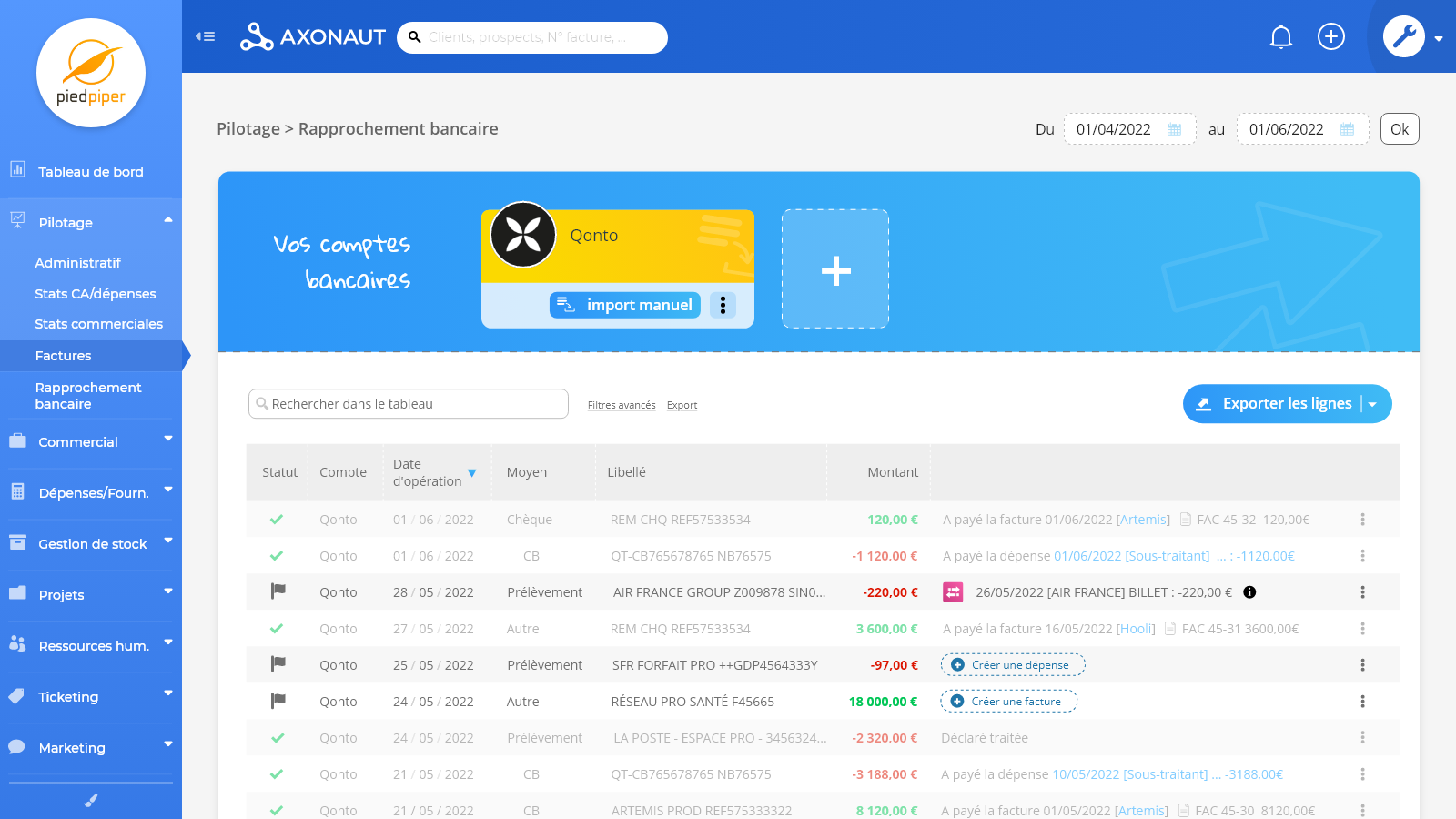This screenshot has width=1456, height=819.
Task: Click the circled plus quick-add icon
Action: 1331,36
